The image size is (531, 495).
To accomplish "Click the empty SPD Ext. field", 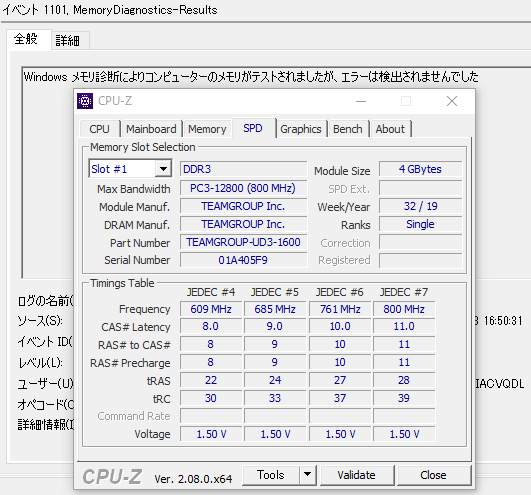I will coord(421,188).
